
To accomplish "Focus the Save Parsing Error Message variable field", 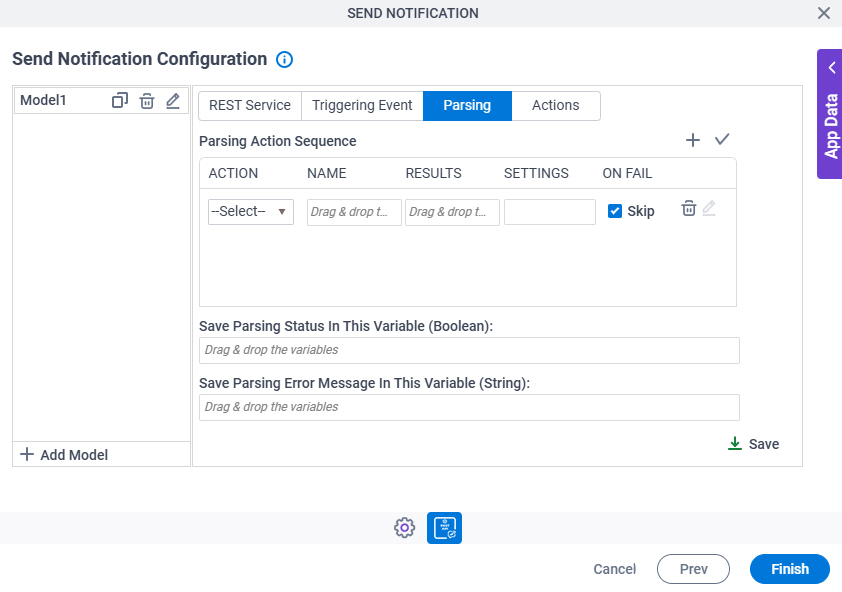I will [x=469, y=407].
